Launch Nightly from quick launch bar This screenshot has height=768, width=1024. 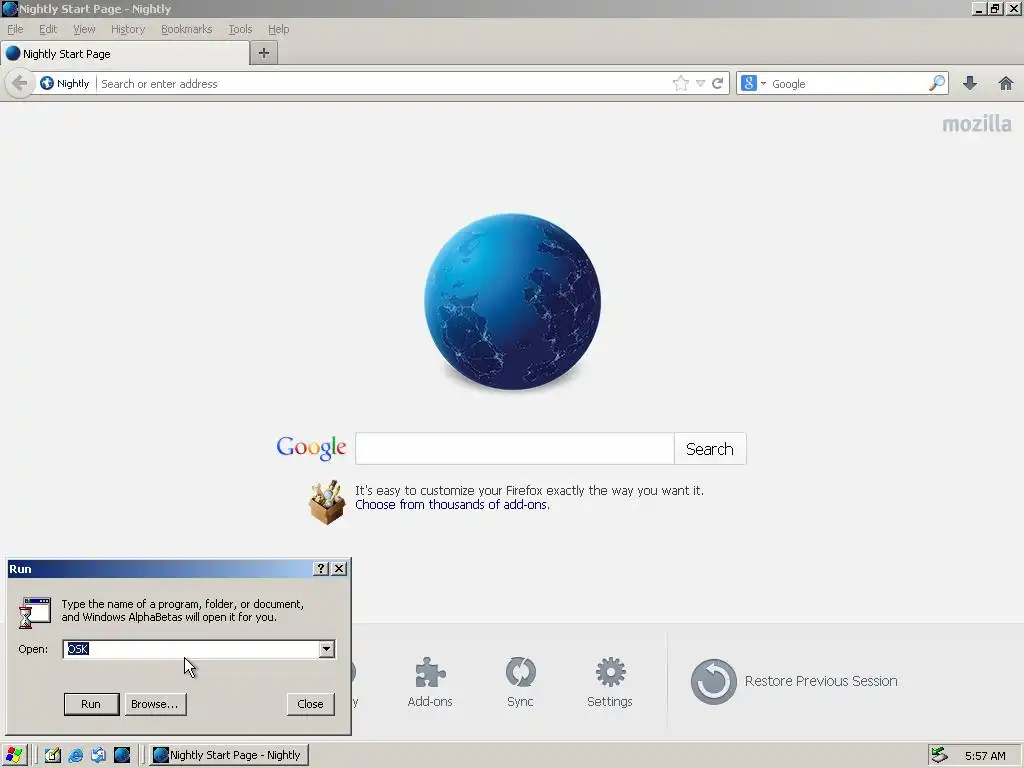[x=122, y=755]
